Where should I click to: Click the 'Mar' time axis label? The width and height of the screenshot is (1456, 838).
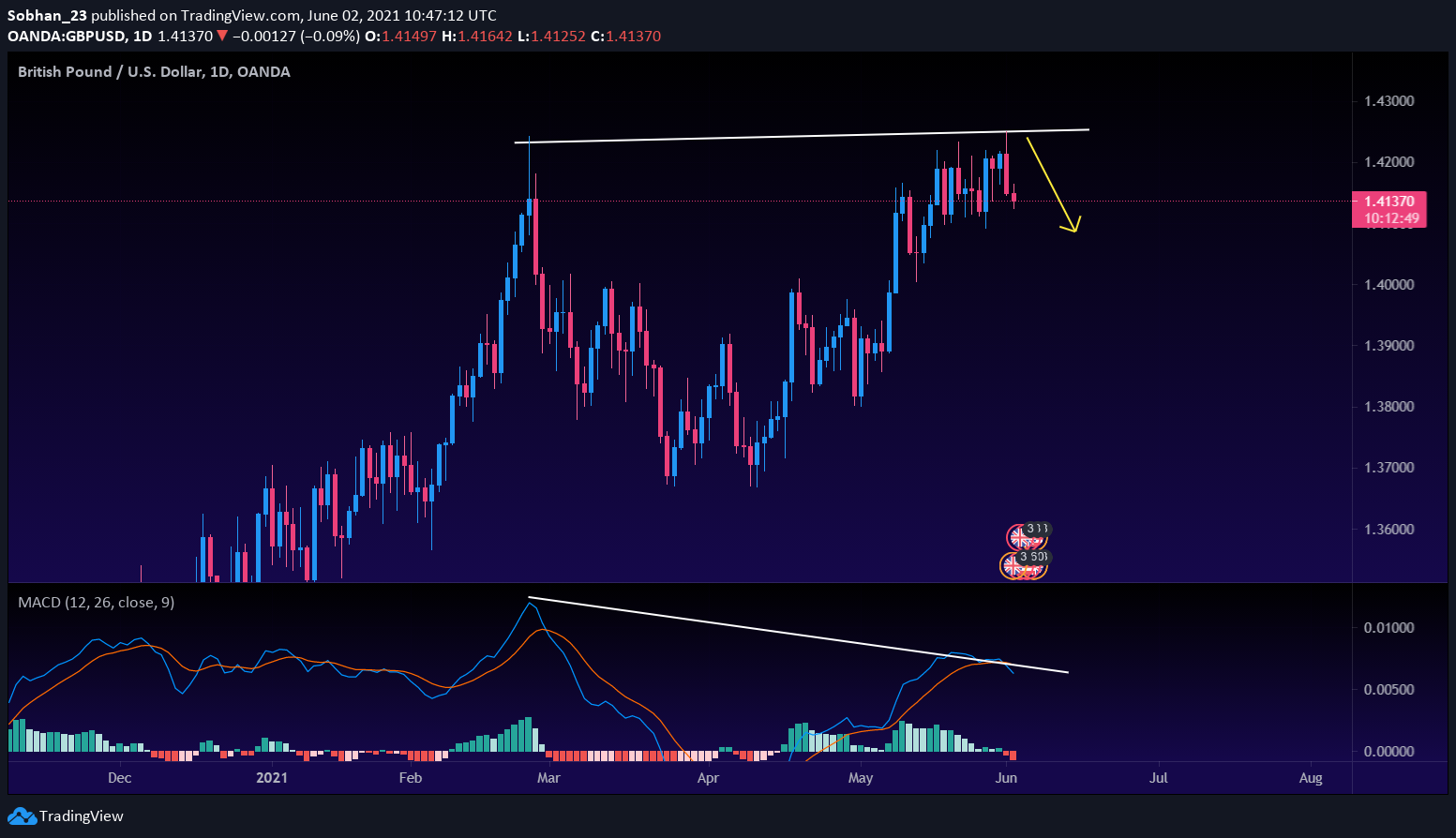click(548, 778)
